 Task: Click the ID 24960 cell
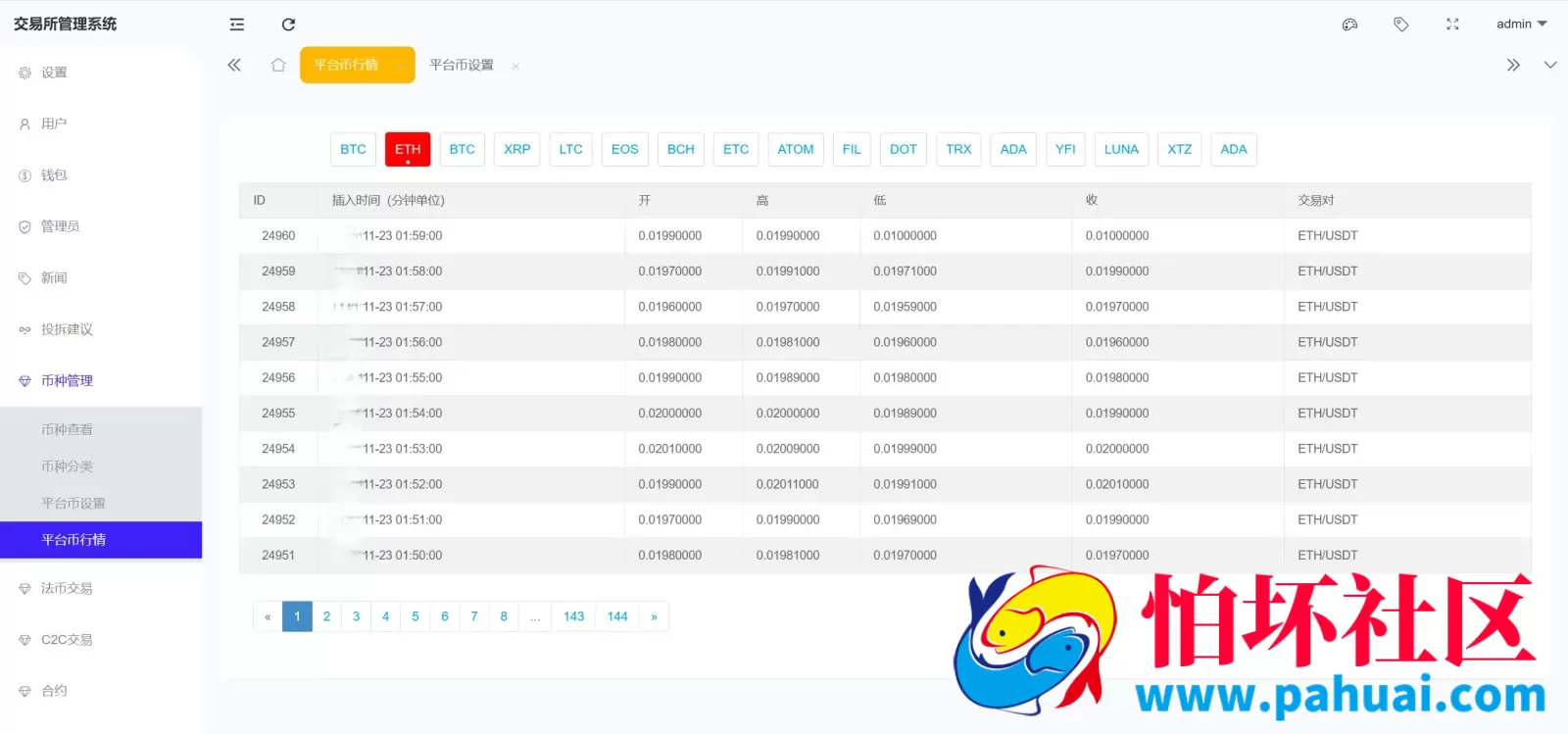click(278, 235)
